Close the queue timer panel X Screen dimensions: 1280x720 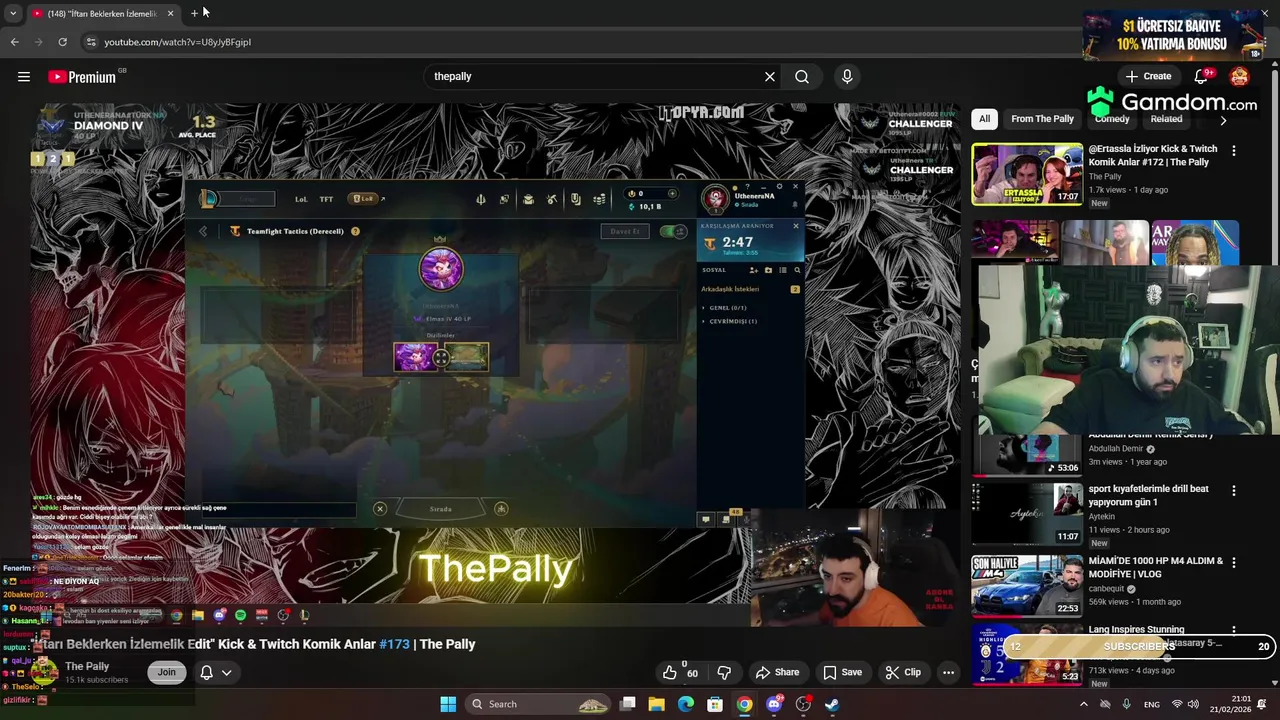tap(796, 226)
